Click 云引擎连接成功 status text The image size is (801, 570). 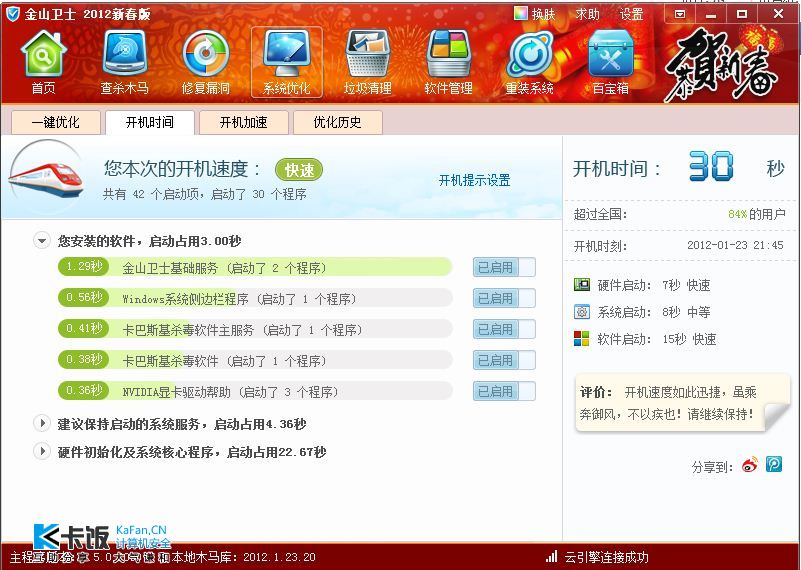click(x=606, y=557)
